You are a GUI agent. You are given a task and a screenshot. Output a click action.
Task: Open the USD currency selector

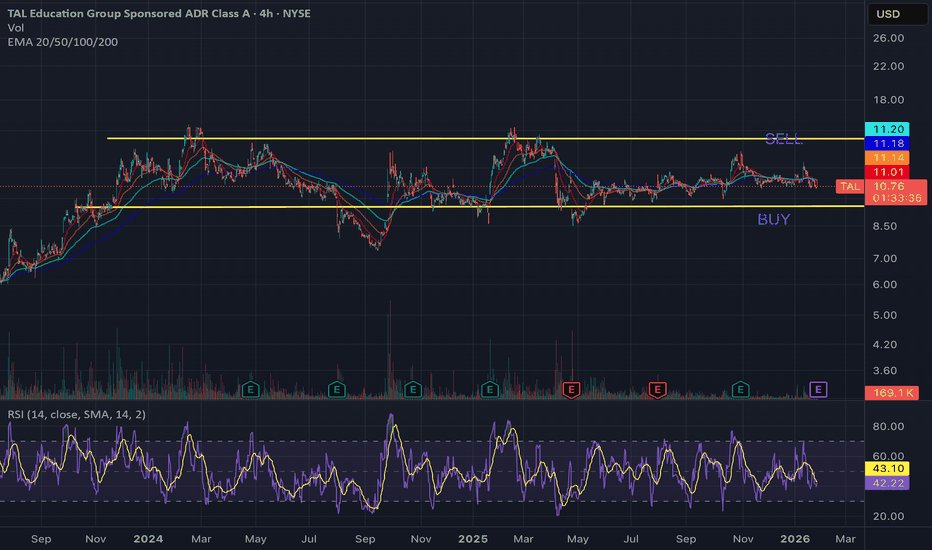point(887,14)
